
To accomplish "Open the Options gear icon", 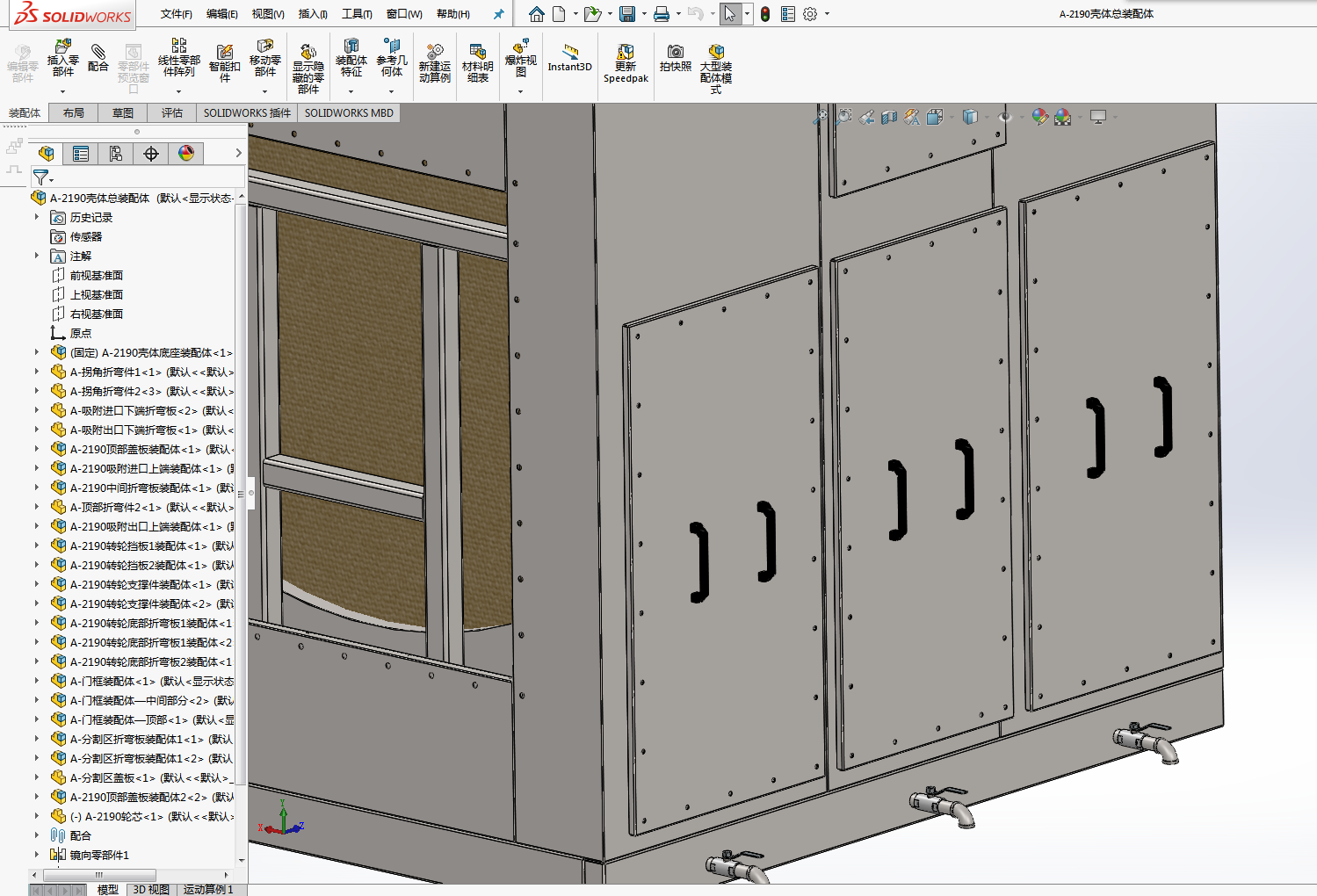I will [810, 14].
